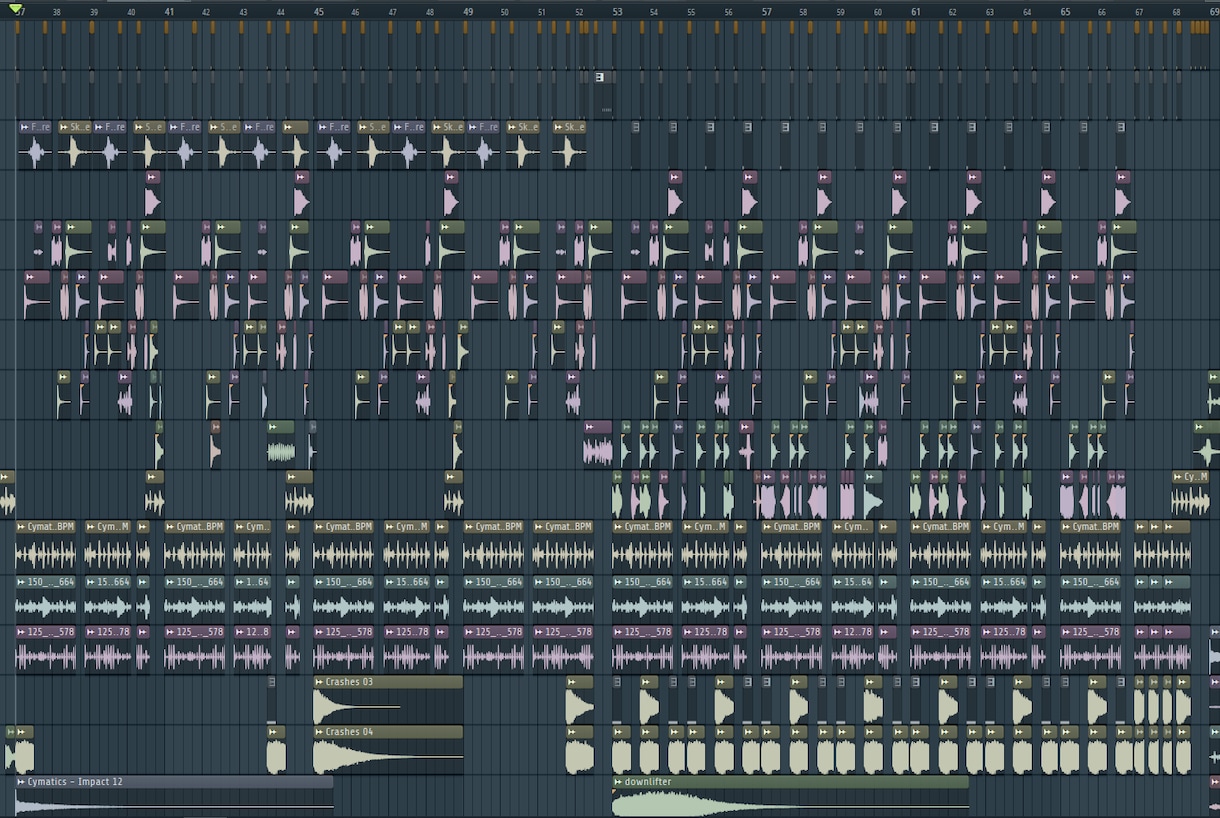Viewport: 1220px width, 818px height.
Task: Set the playhead at bar 56
Action: coord(729,12)
